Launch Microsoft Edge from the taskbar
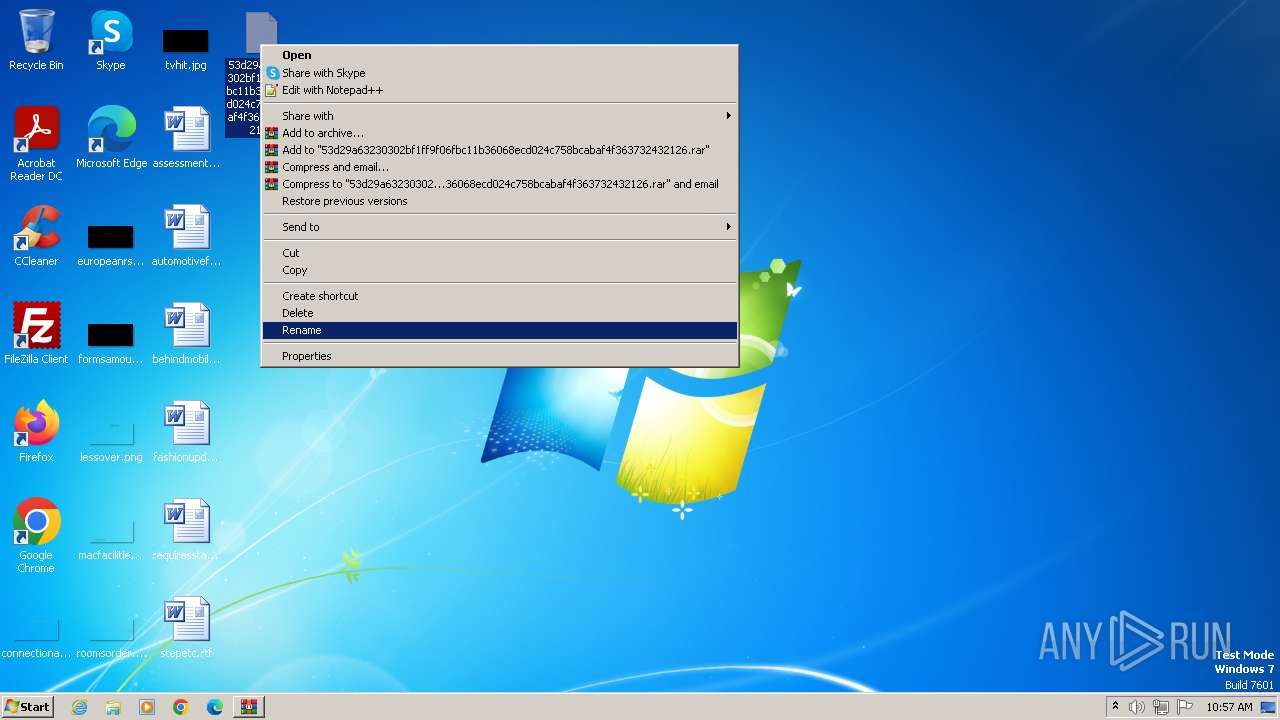1280x720 pixels. (215, 707)
